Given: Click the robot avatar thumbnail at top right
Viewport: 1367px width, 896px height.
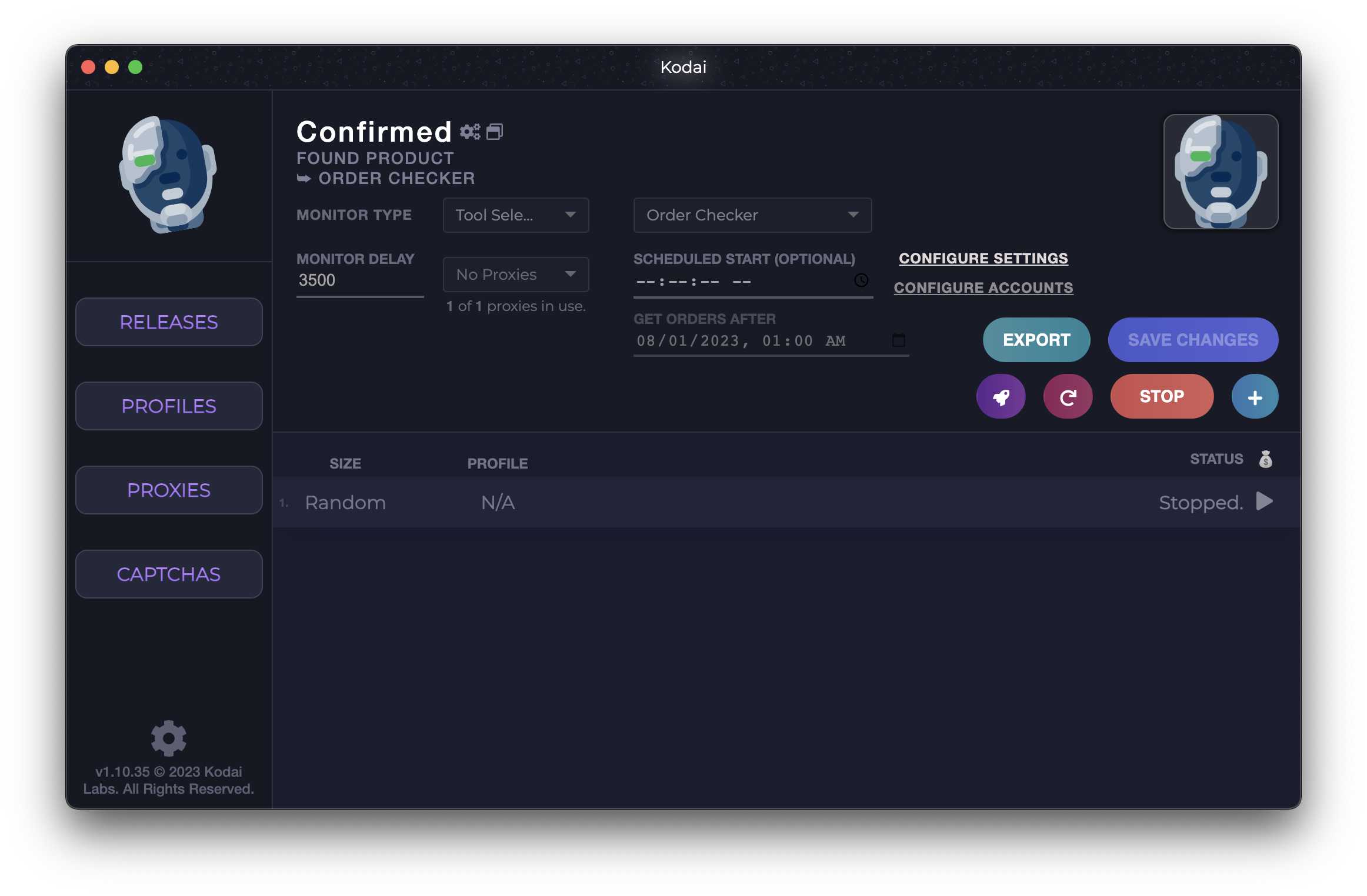Looking at the screenshot, I should pos(1221,172).
